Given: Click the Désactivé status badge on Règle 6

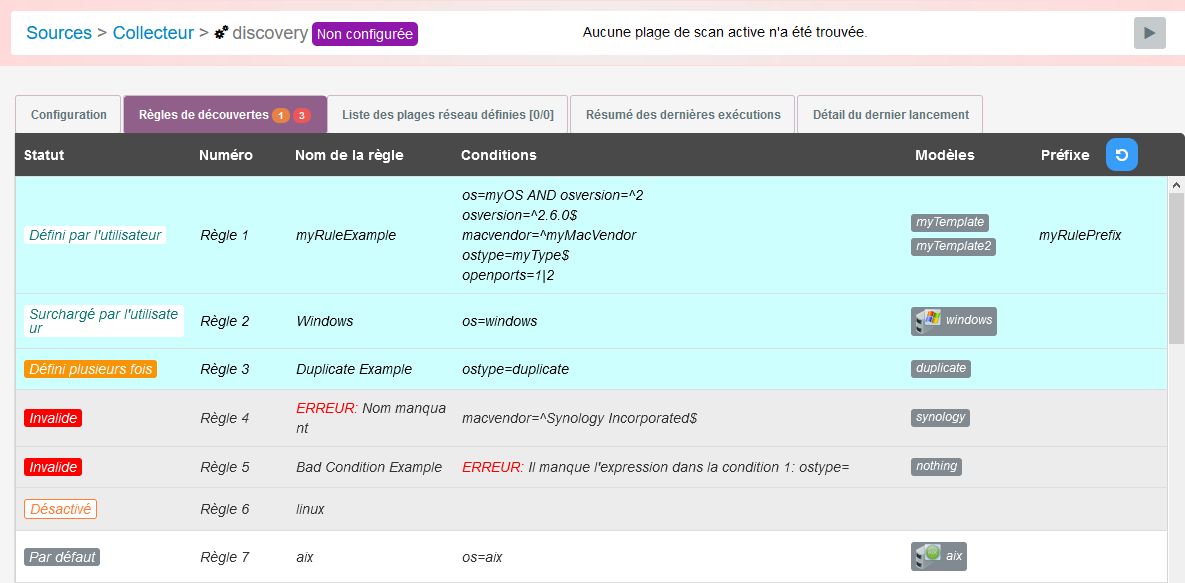Looking at the screenshot, I should (60, 509).
